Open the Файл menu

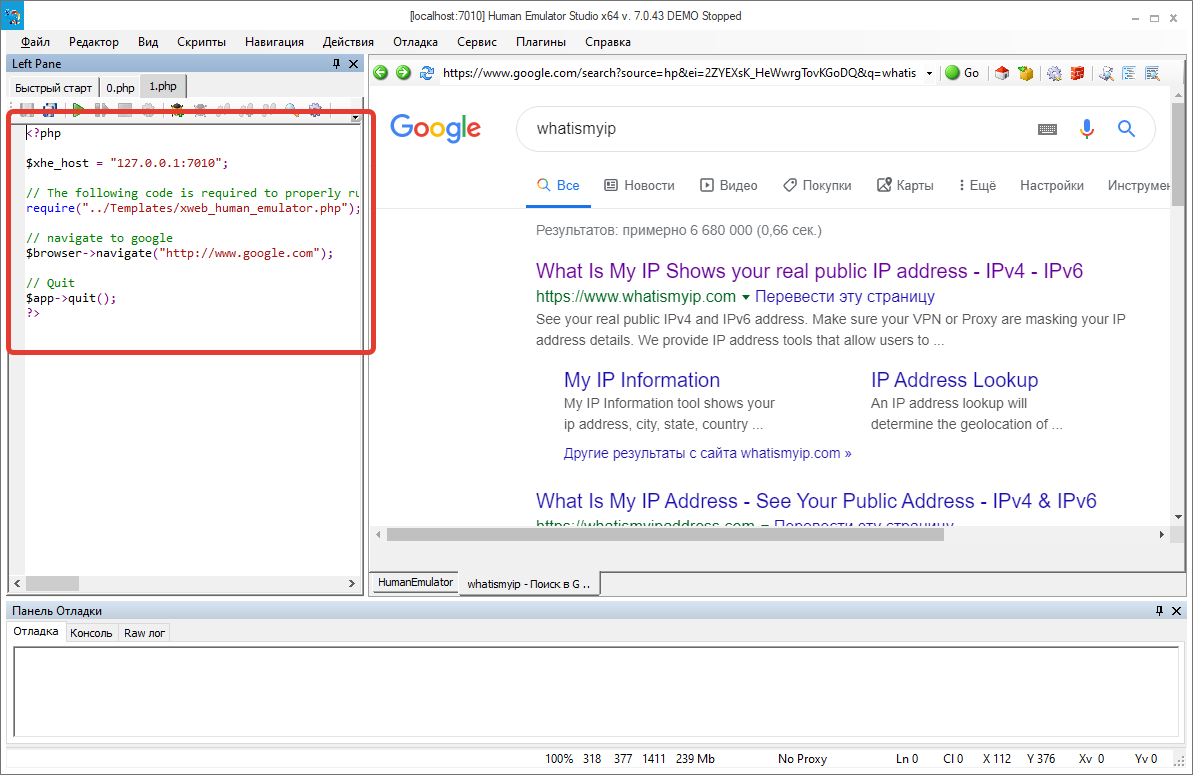click(35, 42)
